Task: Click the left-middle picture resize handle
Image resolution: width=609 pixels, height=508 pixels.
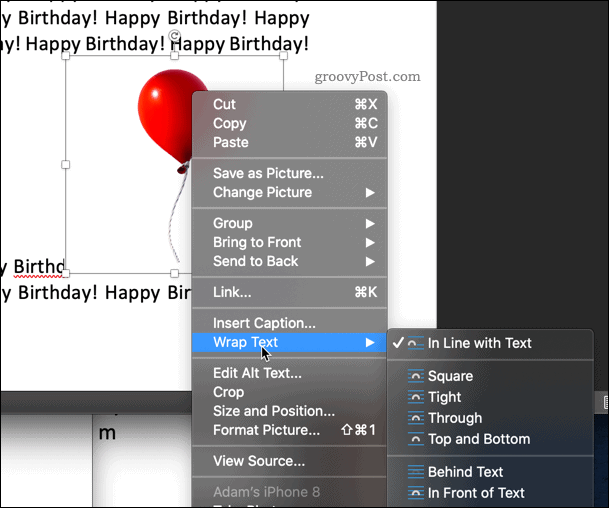Action: [66, 165]
